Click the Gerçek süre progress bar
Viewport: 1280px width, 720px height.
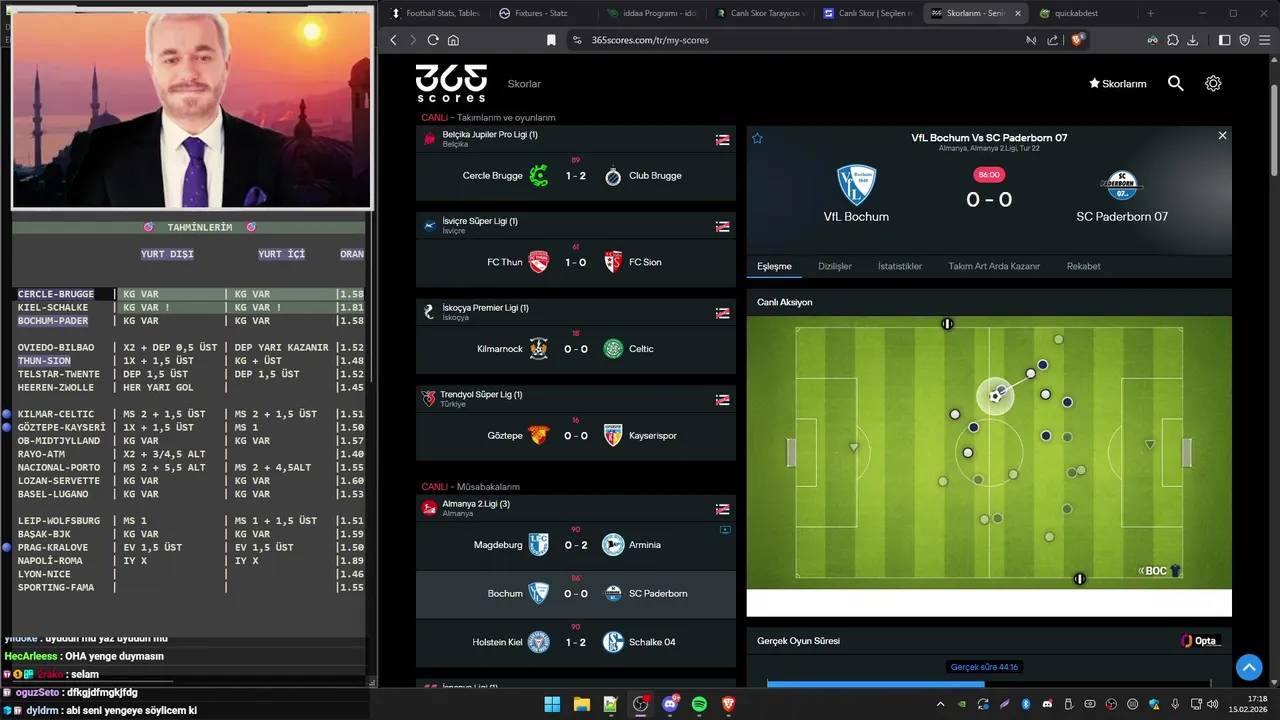988,685
